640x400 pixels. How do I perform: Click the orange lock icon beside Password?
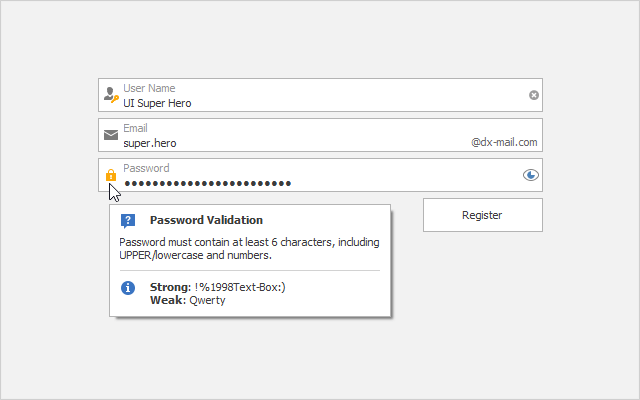[x=110, y=175]
